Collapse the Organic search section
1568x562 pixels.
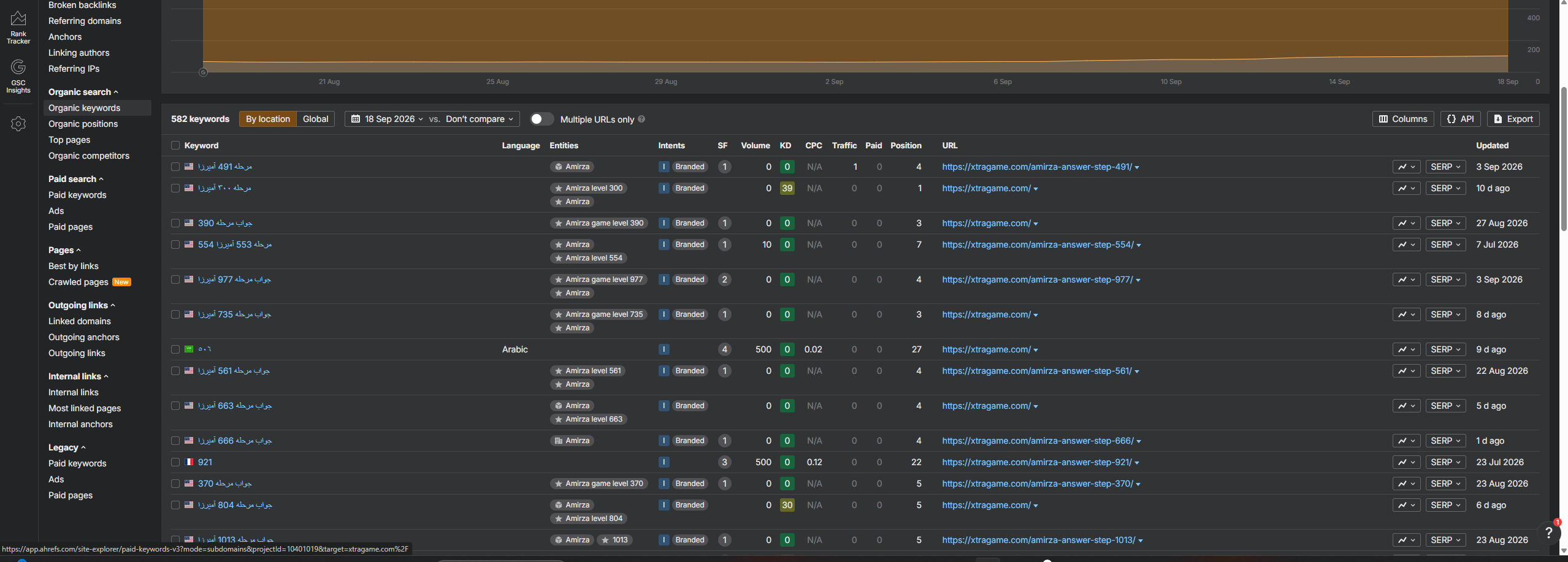click(83, 92)
